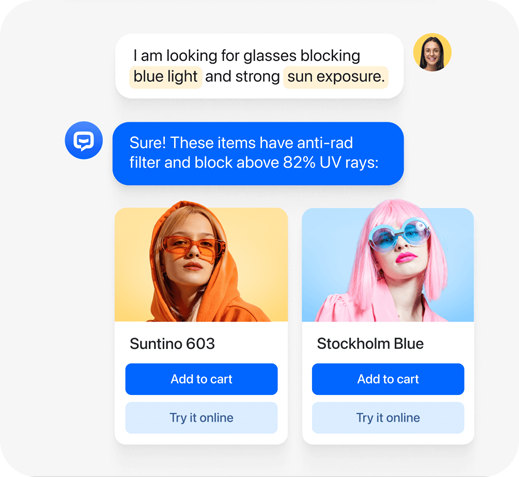This screenshot has width=519, height=477.
Task: Open the Suntino 603 product photo
Action: tap(201, 263)
